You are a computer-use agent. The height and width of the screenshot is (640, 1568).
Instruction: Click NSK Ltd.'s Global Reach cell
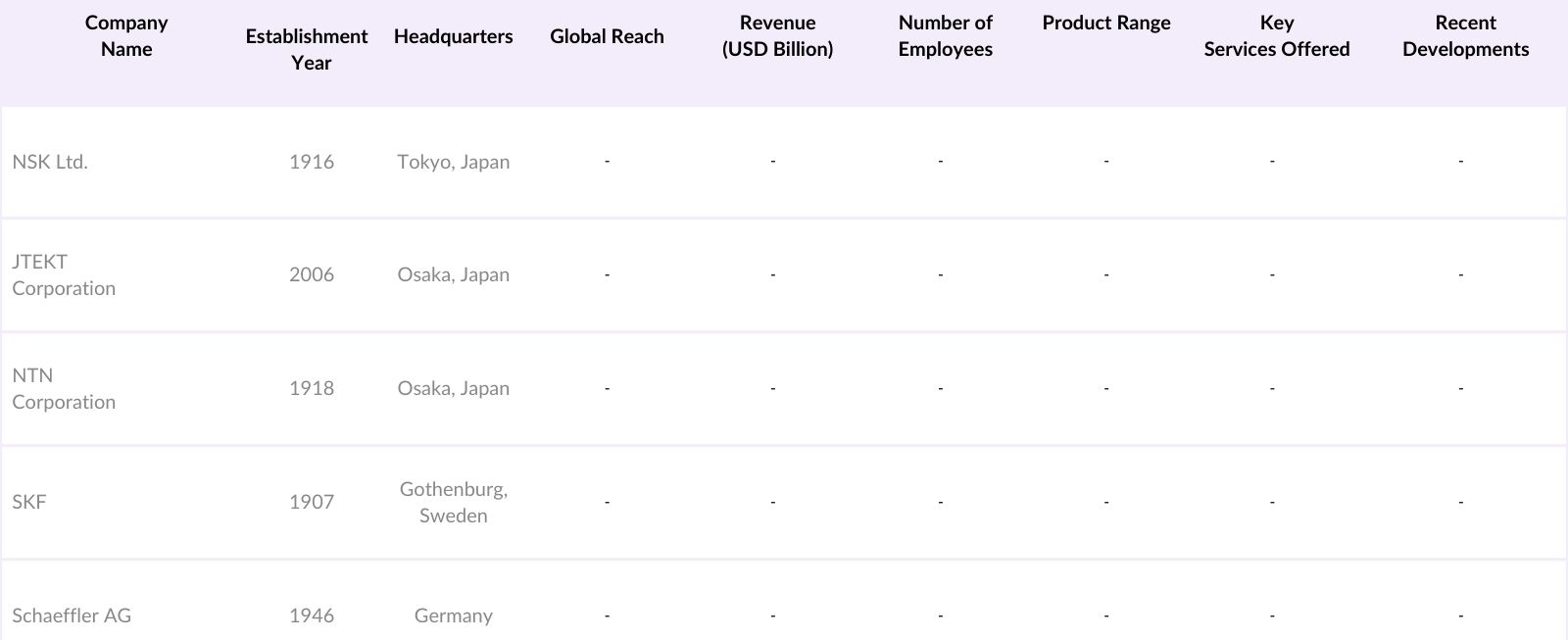[607, 161]
